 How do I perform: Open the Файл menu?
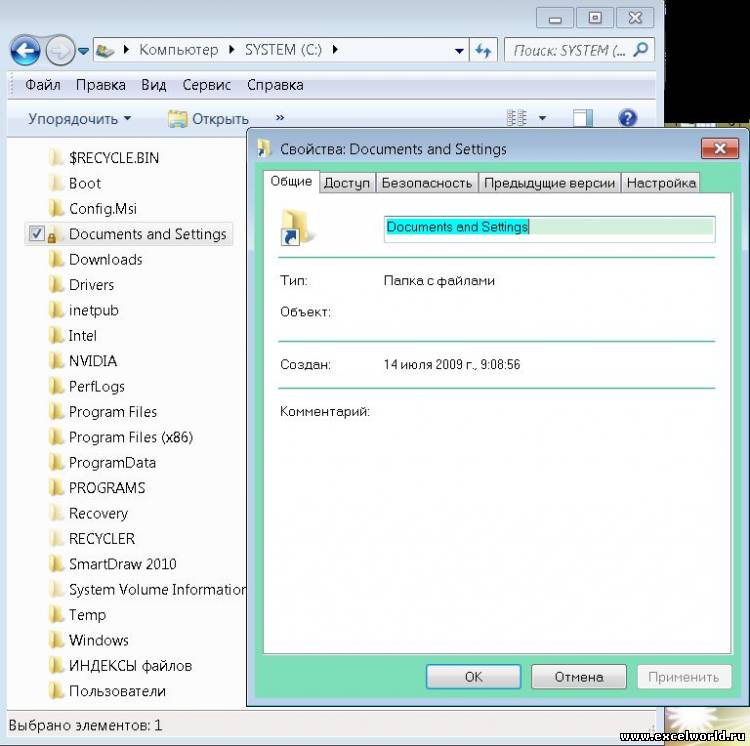click(43, 85)
